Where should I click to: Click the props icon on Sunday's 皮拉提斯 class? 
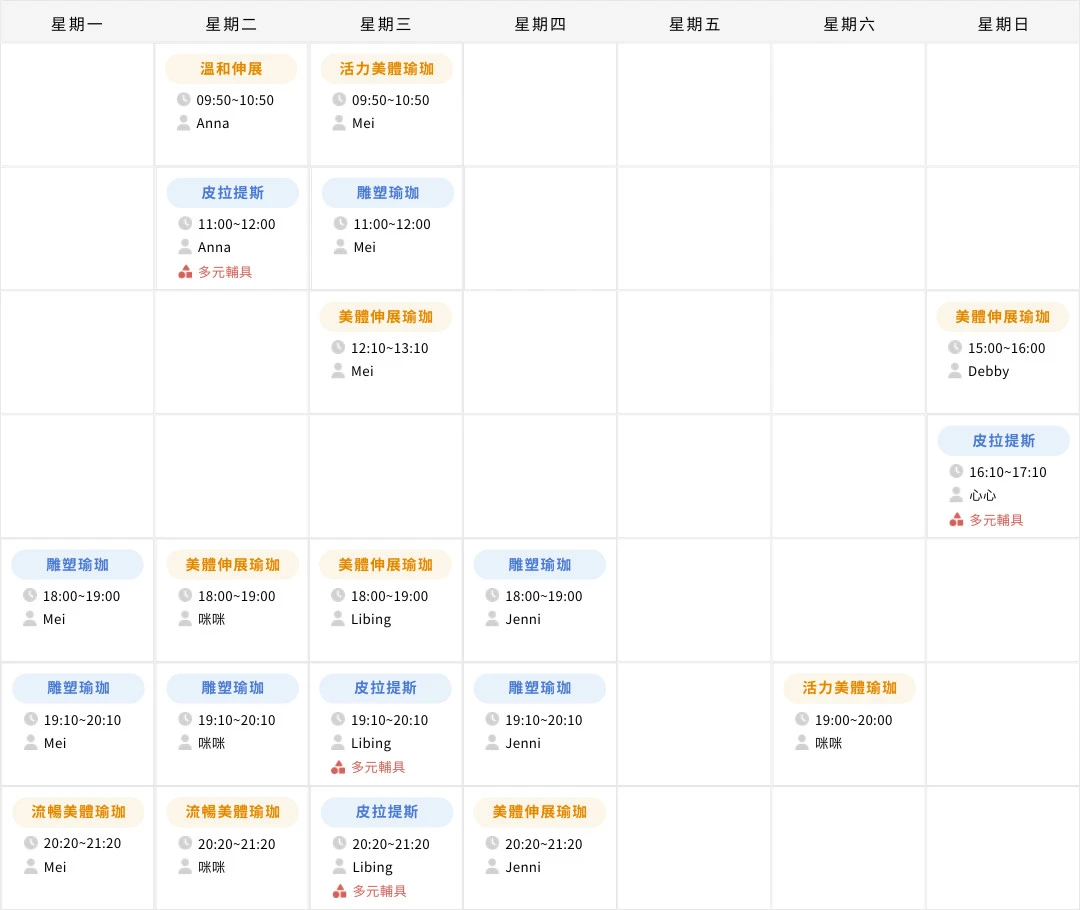pyautogui.click(x=955, y=519)
